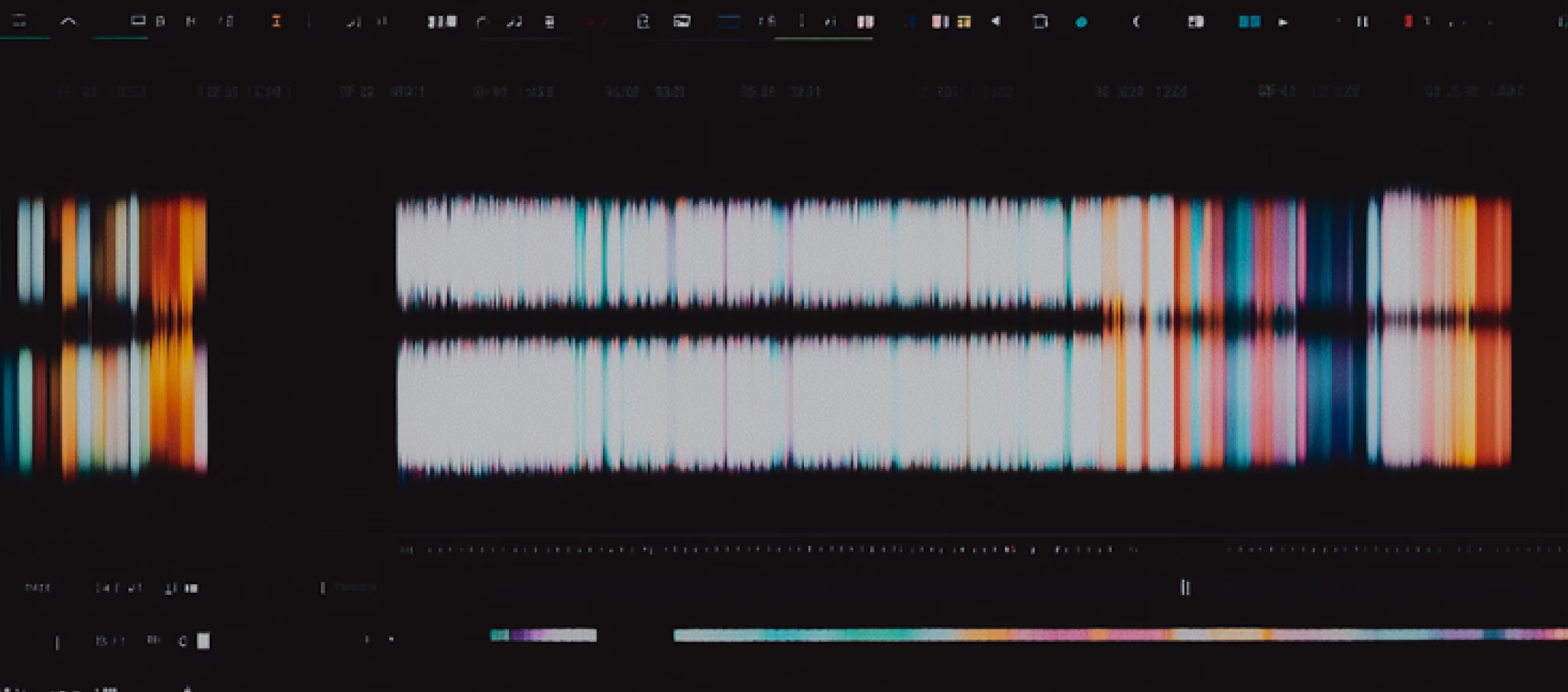The width and height of the screenshot is (1568, 692).
Task: Click the white left-pointing triangle icon
Action: pyautogui.click(x=996, y=21)
